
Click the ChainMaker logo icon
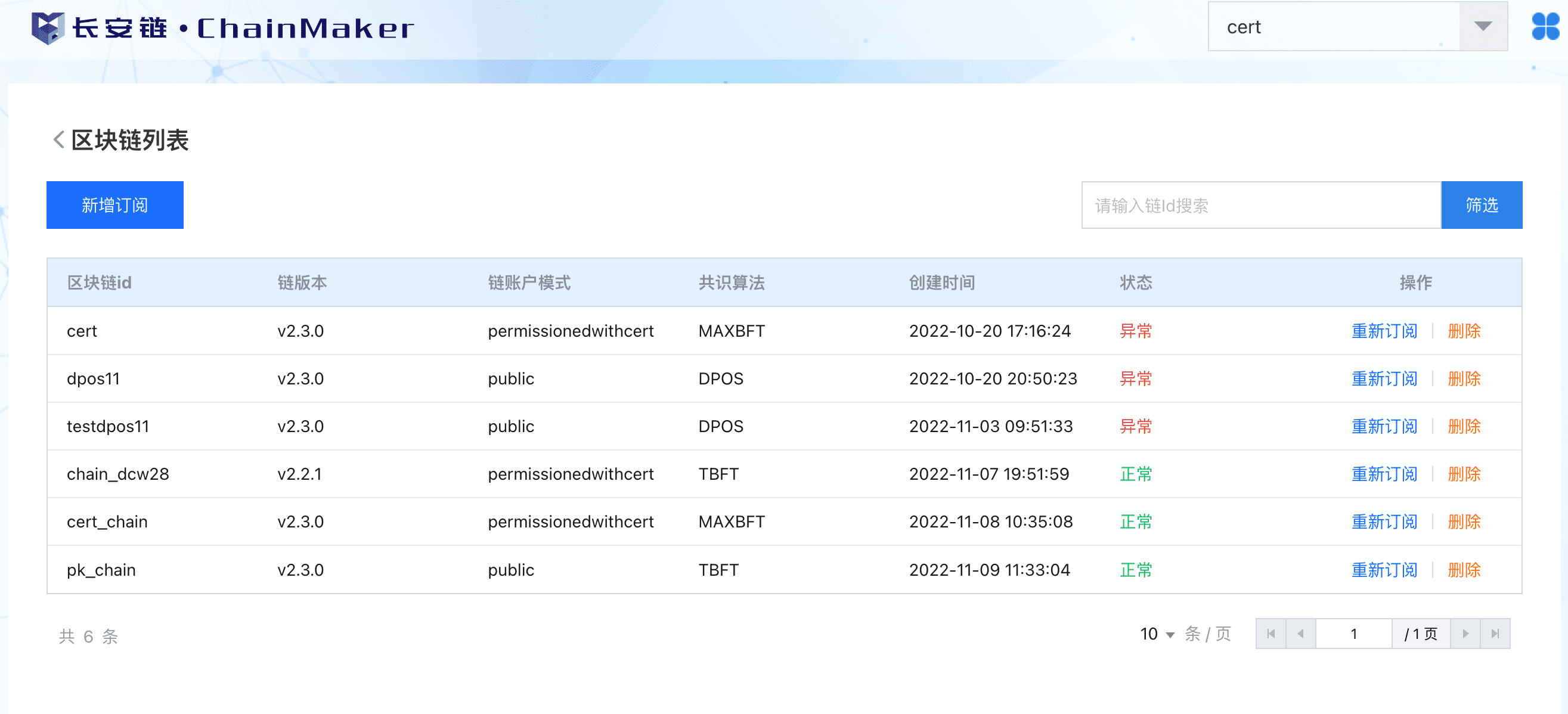coord(48,28)
